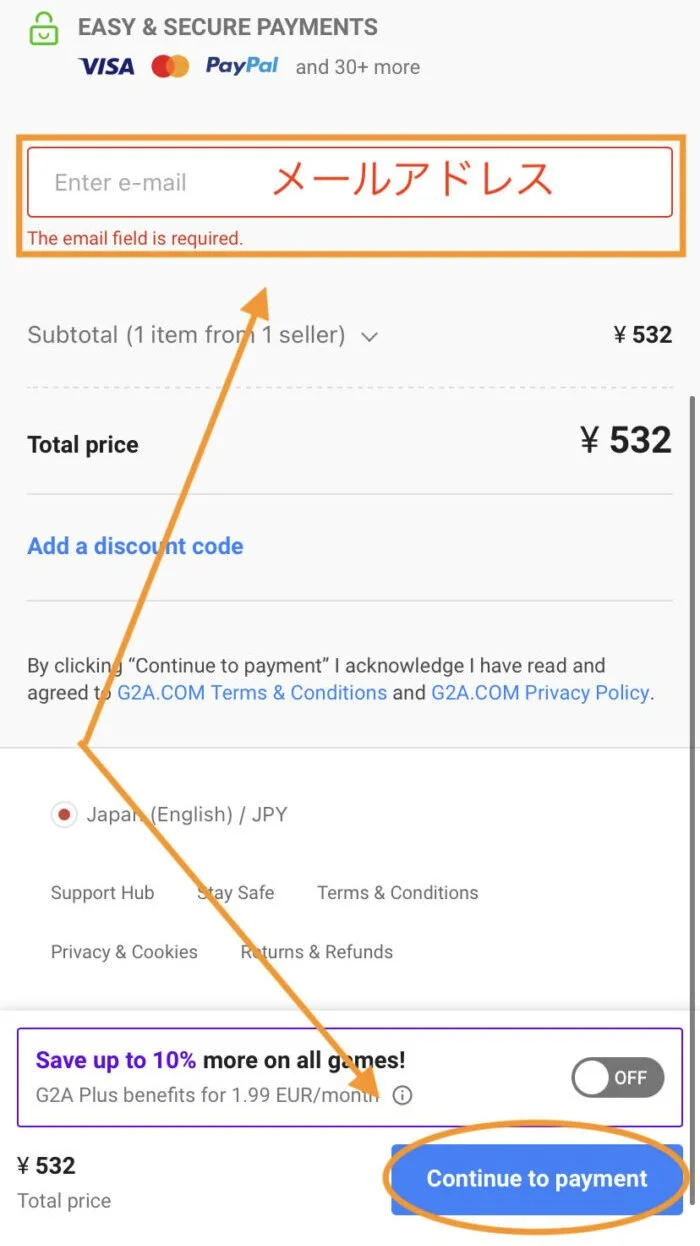
Task: Open the Returns & Refunds footer link
Action: click(317, 952)
